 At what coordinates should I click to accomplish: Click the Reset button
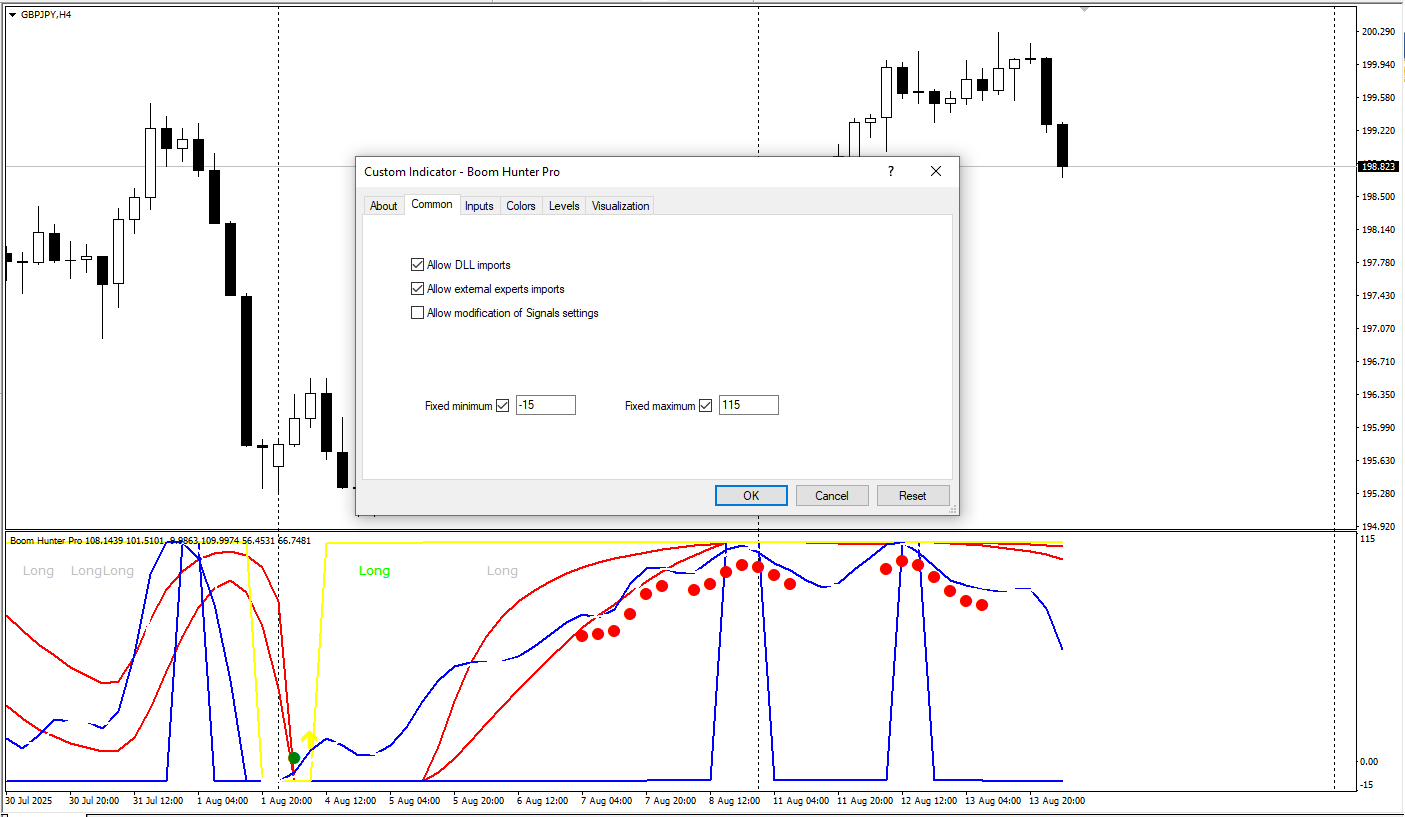click(x=913, y=495)
